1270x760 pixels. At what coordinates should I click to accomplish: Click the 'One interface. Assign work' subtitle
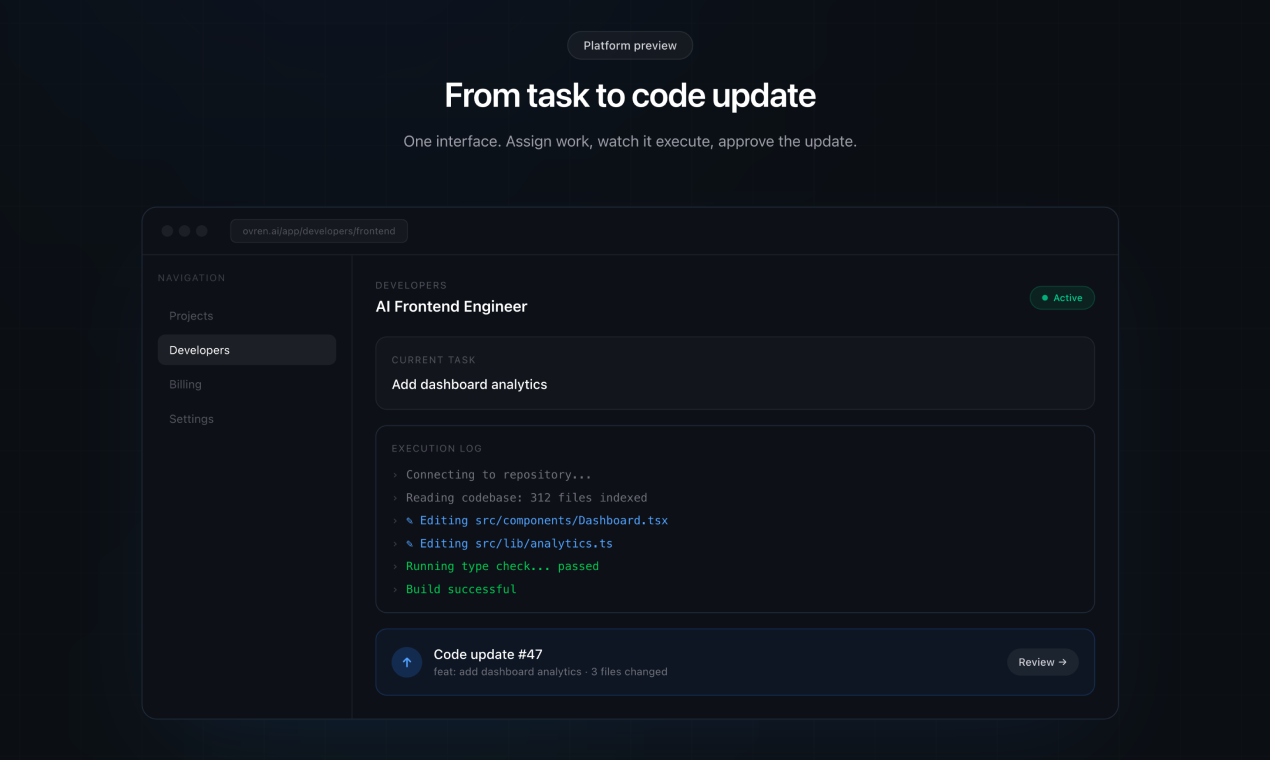630,142
